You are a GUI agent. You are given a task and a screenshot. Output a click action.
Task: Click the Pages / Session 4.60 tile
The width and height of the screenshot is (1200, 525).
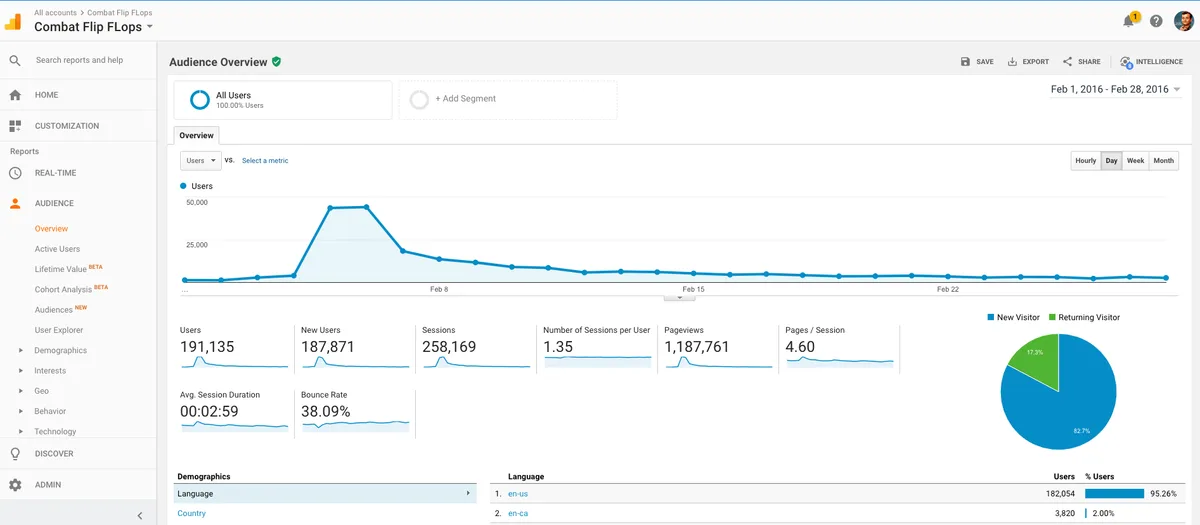coord(840,347)
